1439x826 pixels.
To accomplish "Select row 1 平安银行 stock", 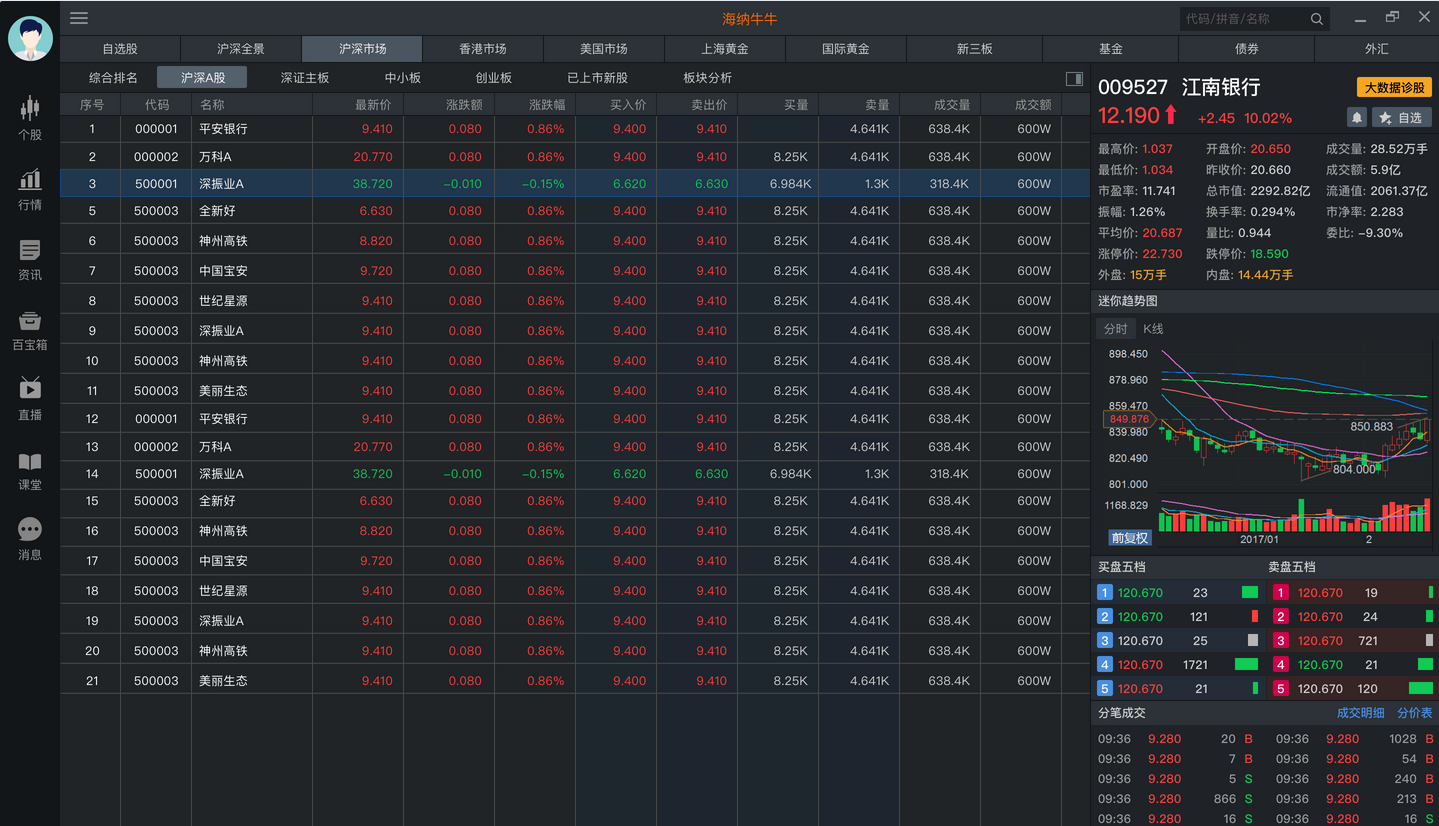I will point(575,129).
